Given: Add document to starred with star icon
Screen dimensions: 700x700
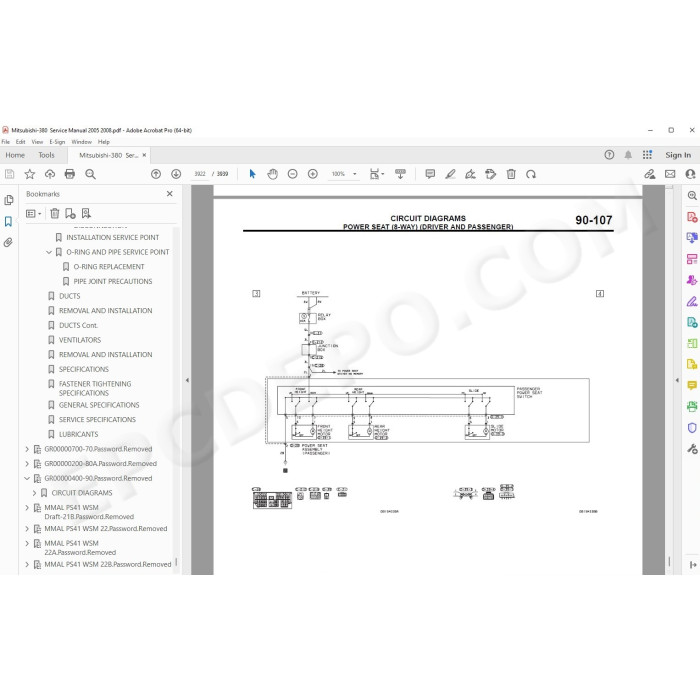Looking at the screenshot, I should point(29,174).
